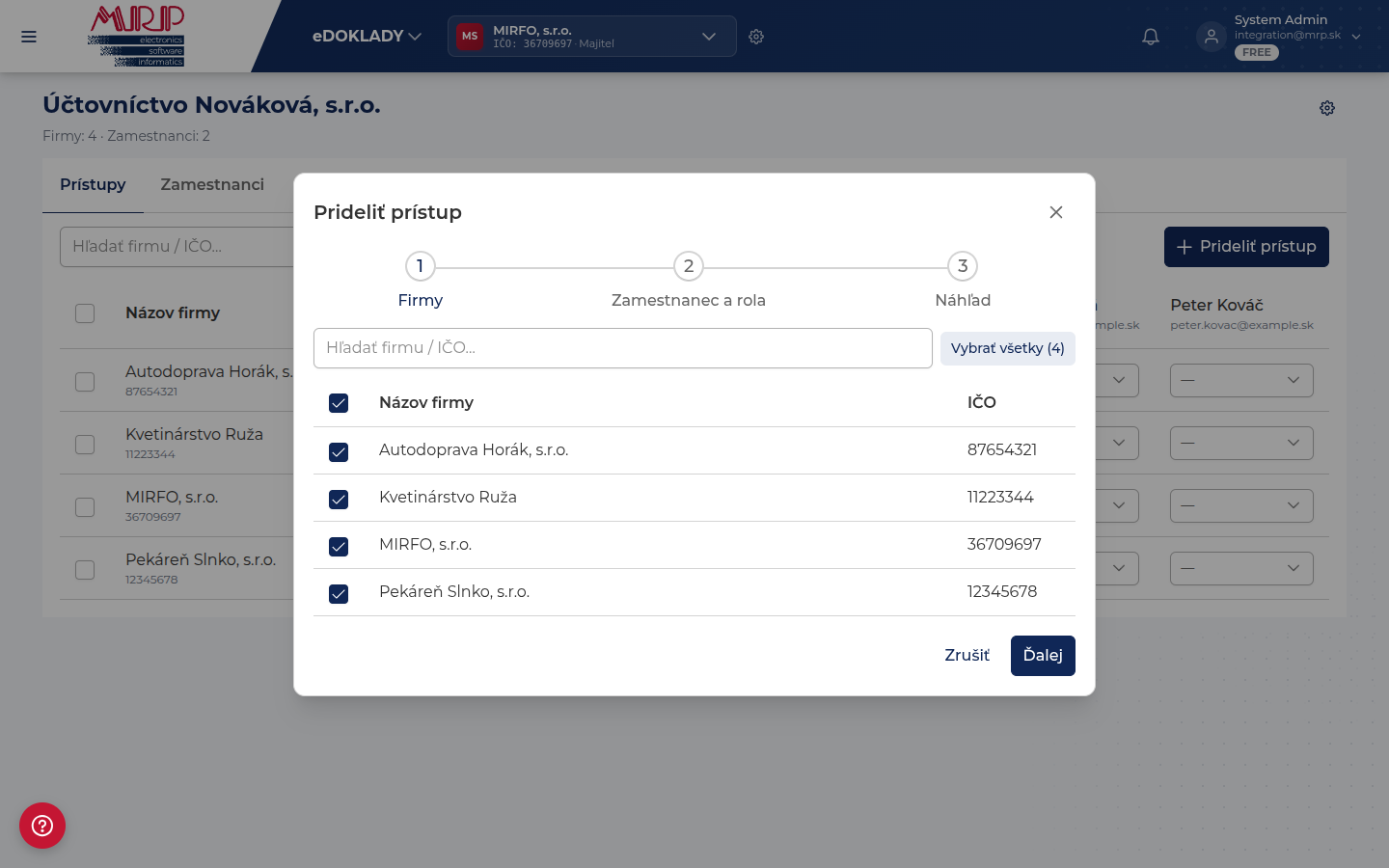Continue with the Ďalej button

(1043, 656)
